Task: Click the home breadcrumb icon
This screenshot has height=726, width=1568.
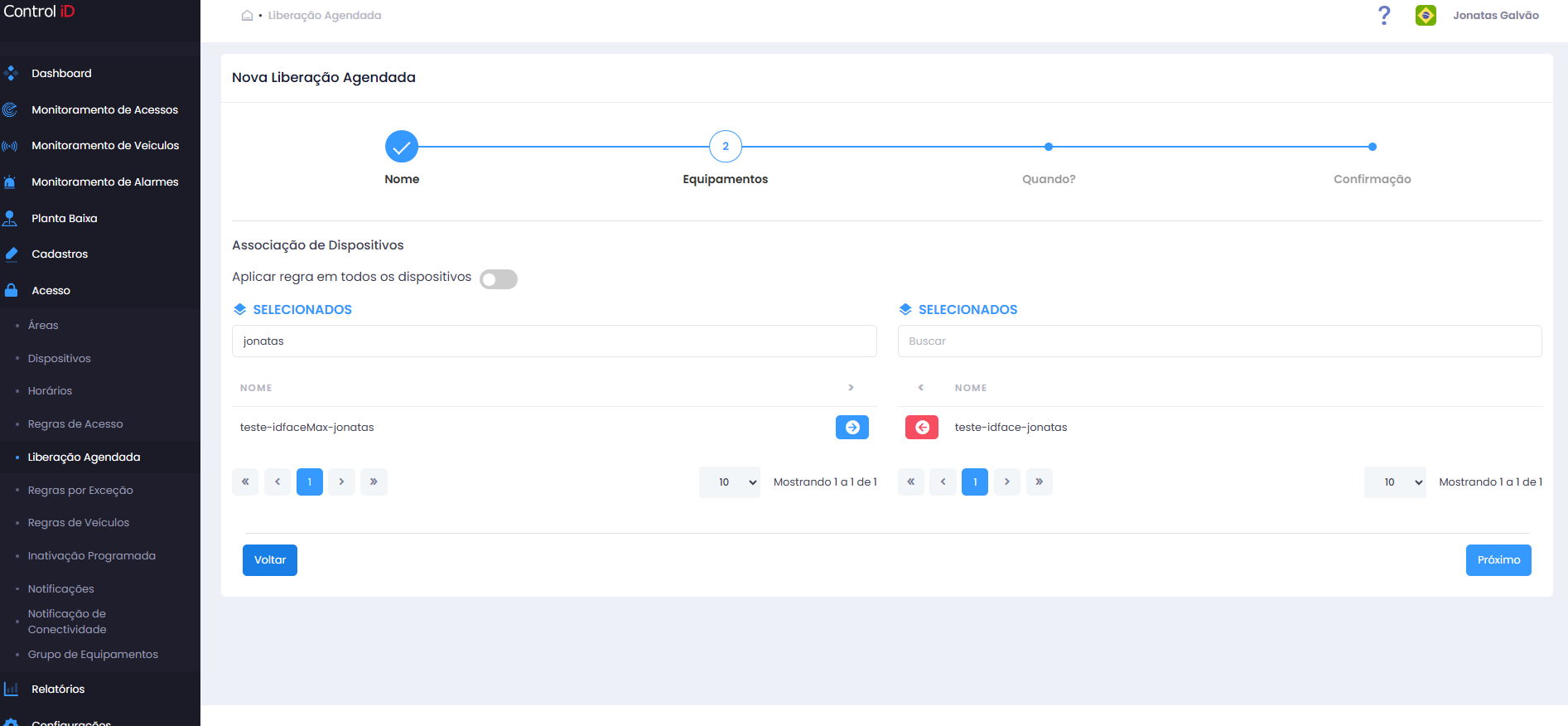Action: point(247,15)
